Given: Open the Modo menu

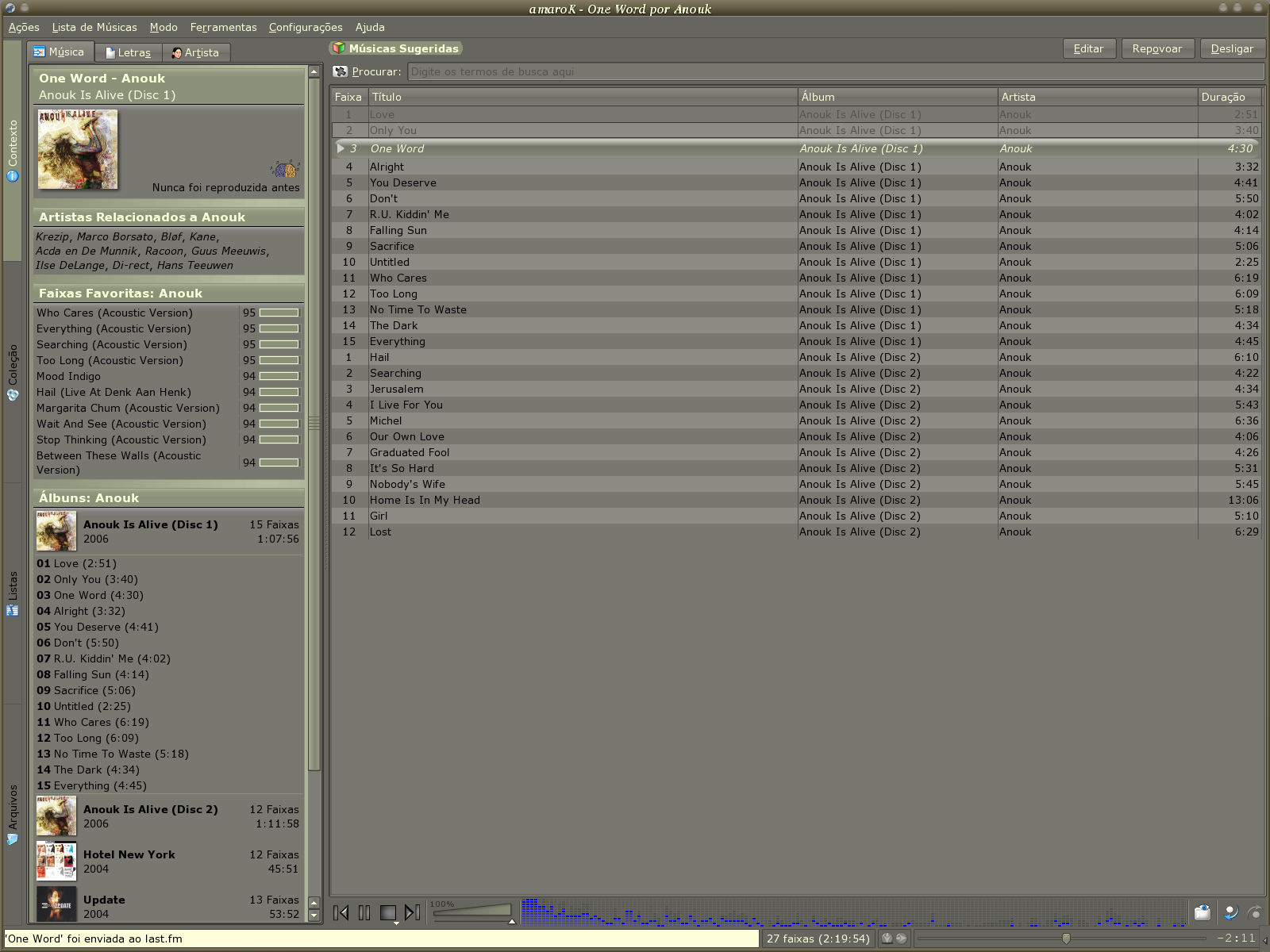Looking at the screenshot, I should (164, 27).
